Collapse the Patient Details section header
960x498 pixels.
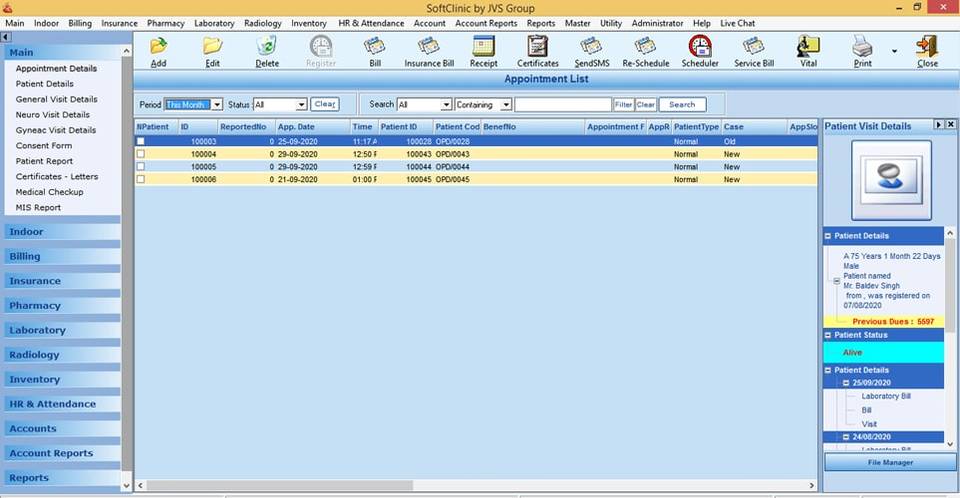[x=828, y=236]
